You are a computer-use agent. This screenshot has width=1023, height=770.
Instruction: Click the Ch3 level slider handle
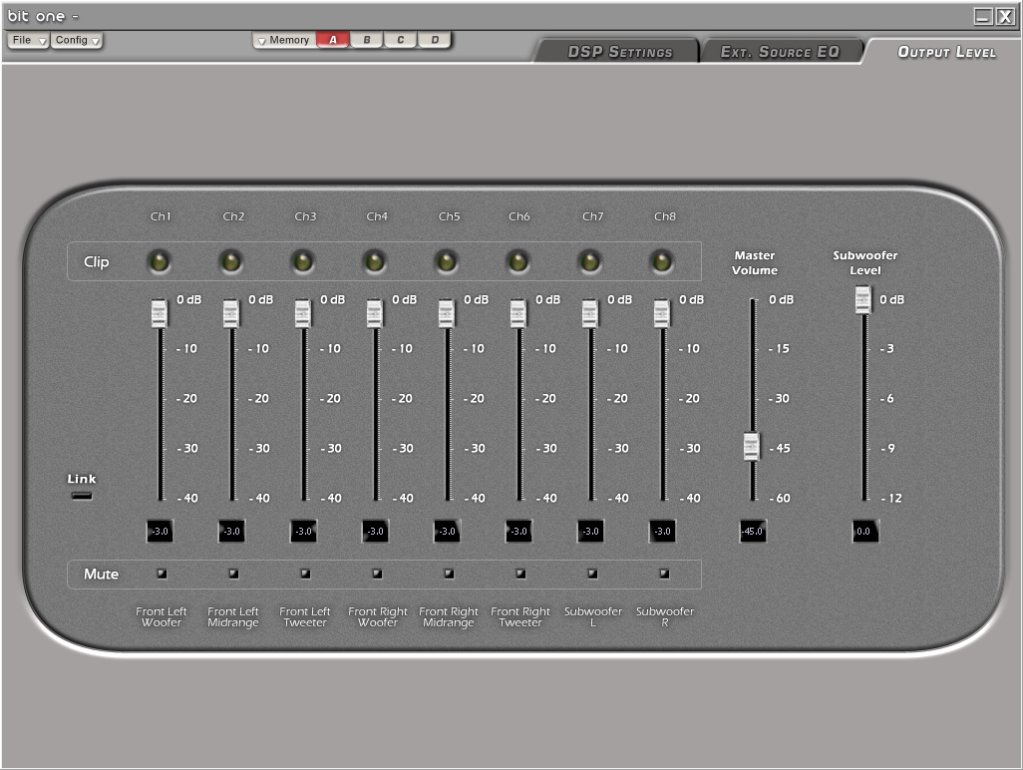pos(303,313)
